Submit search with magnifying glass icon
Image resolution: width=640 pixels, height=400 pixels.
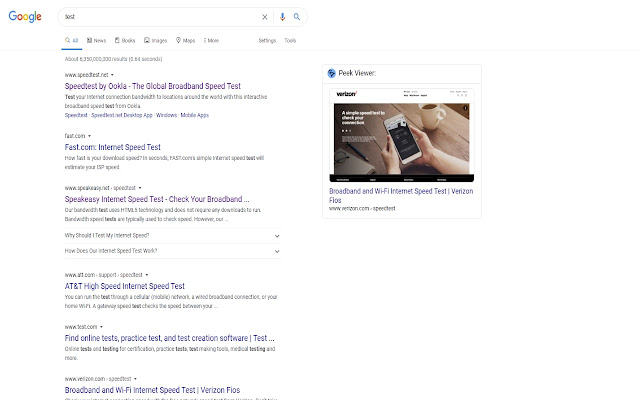(297, 17)
